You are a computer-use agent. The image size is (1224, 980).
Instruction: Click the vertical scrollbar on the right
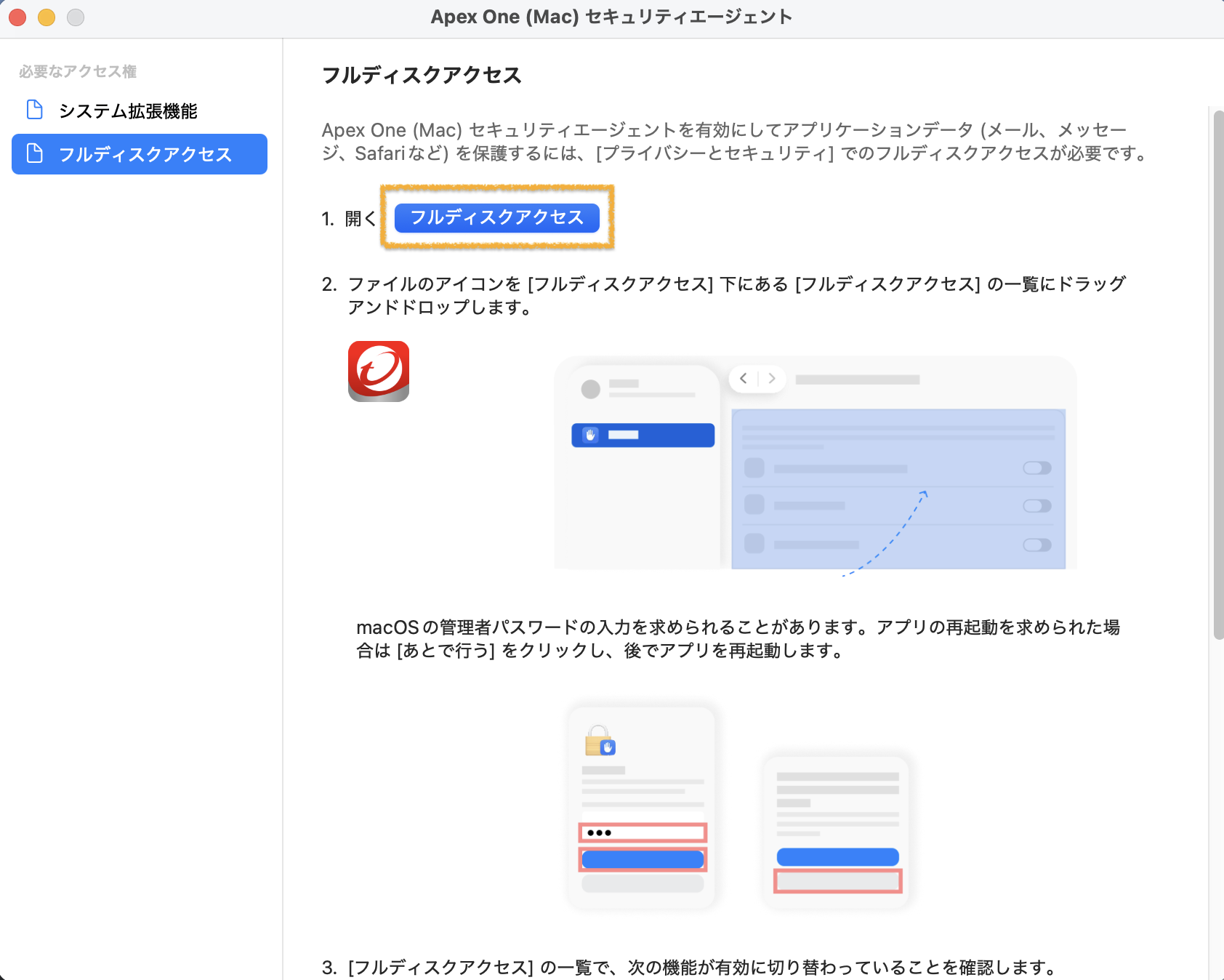[1217, 375]
